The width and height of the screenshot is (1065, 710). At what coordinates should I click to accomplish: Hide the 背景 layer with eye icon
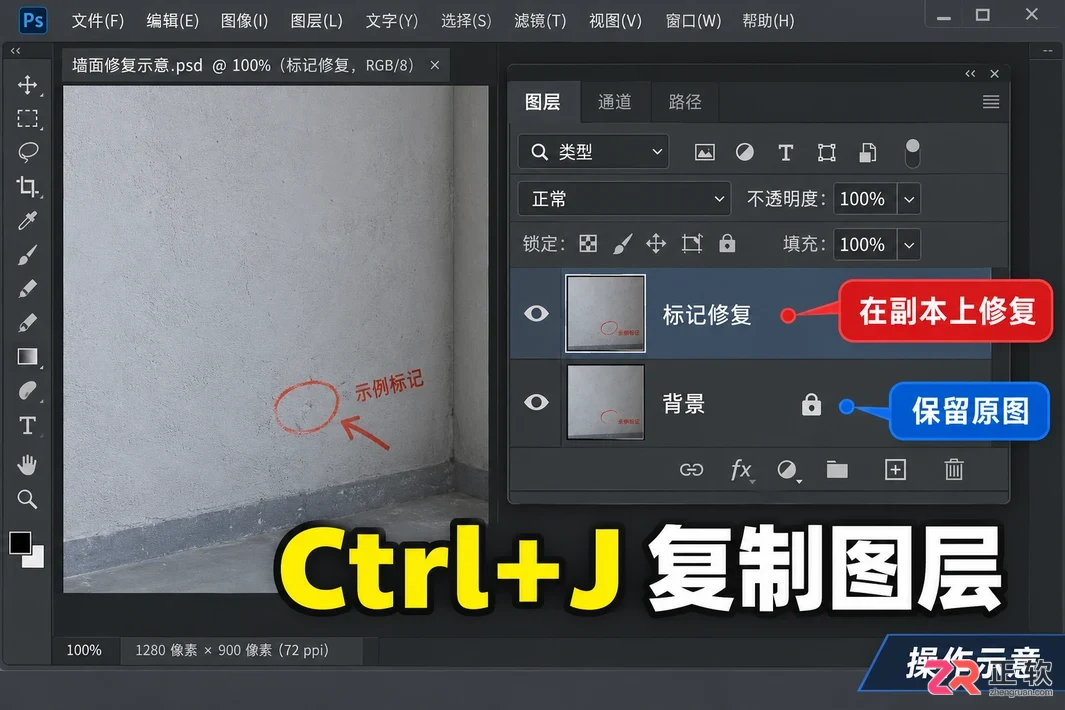coord(536,402)
